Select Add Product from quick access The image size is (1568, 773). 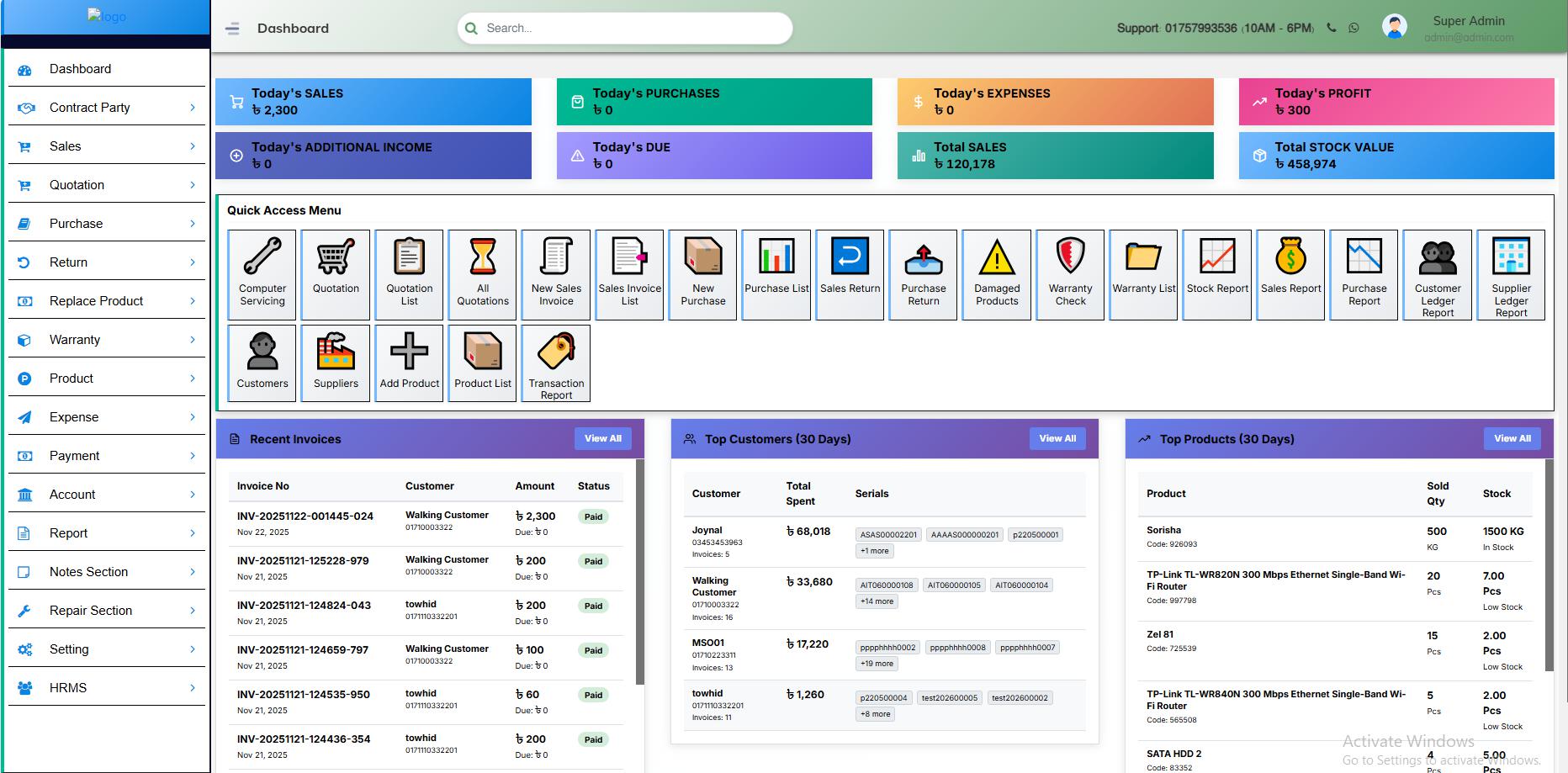point(409,363)
